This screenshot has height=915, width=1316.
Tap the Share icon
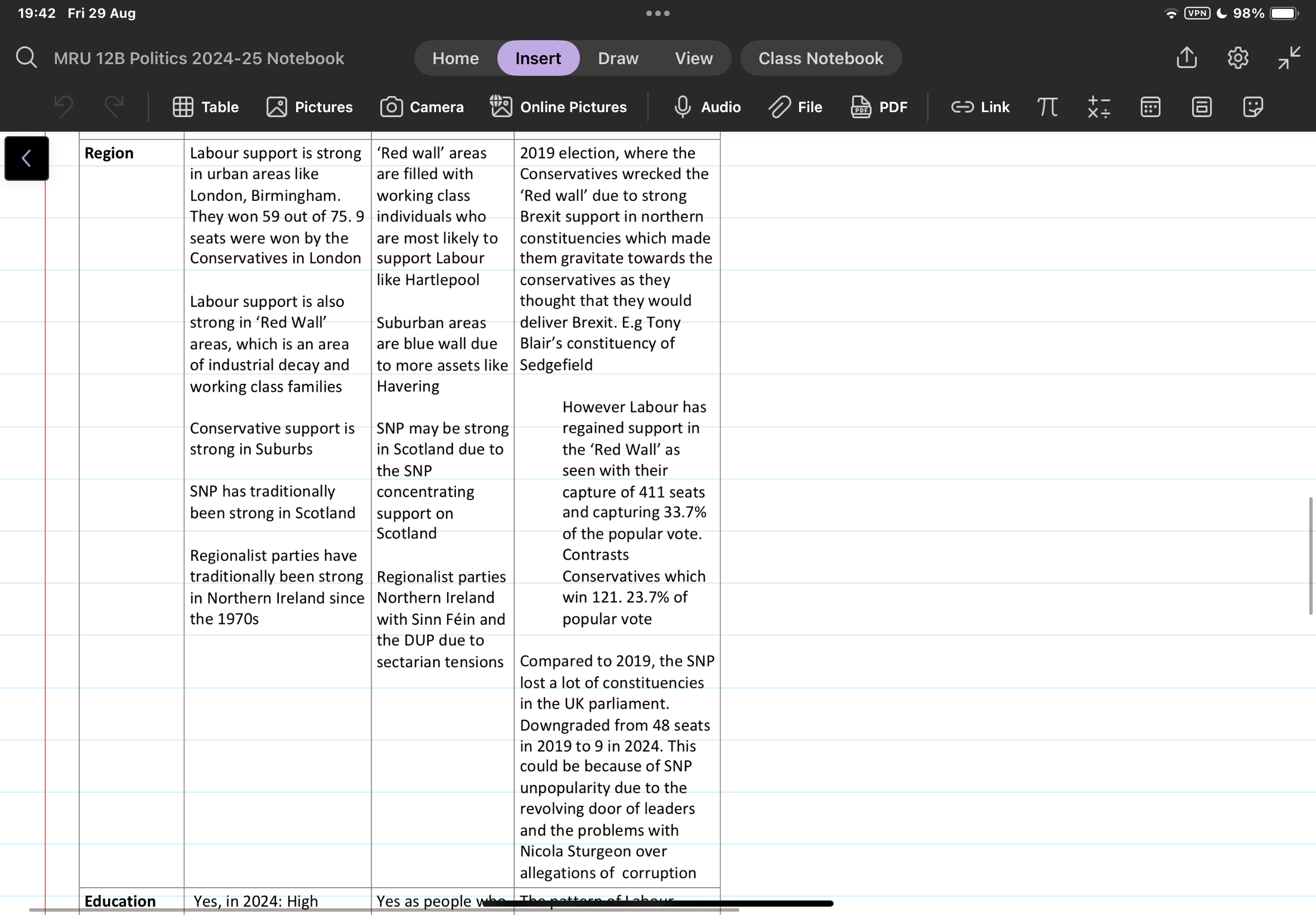point(1187,57)
